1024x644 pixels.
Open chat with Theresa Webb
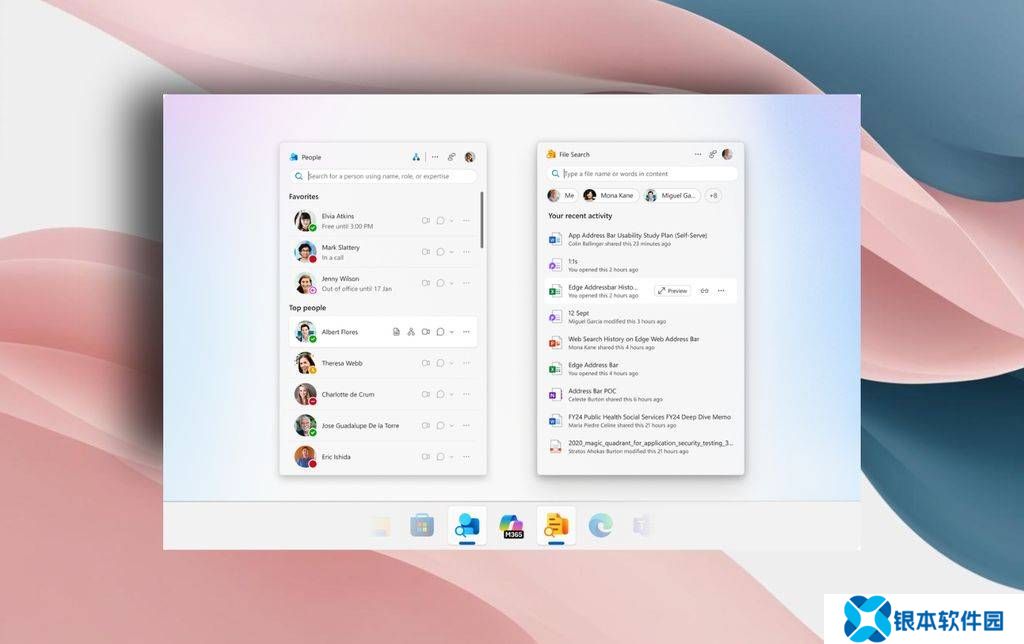click(x=441, y=363)
